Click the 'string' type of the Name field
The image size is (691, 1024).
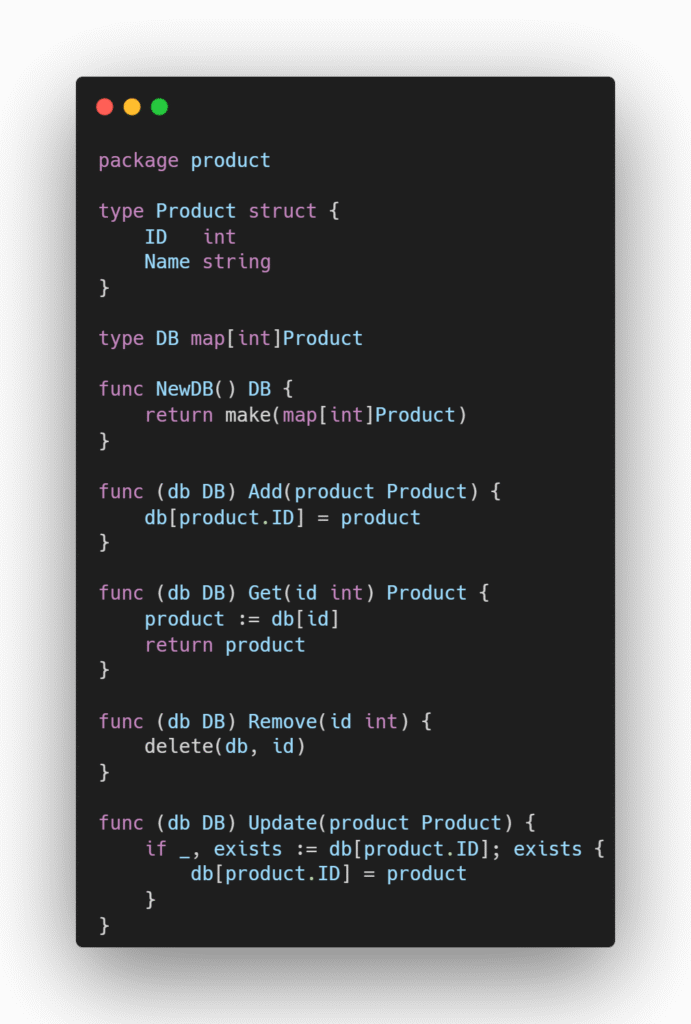(236, 262)
